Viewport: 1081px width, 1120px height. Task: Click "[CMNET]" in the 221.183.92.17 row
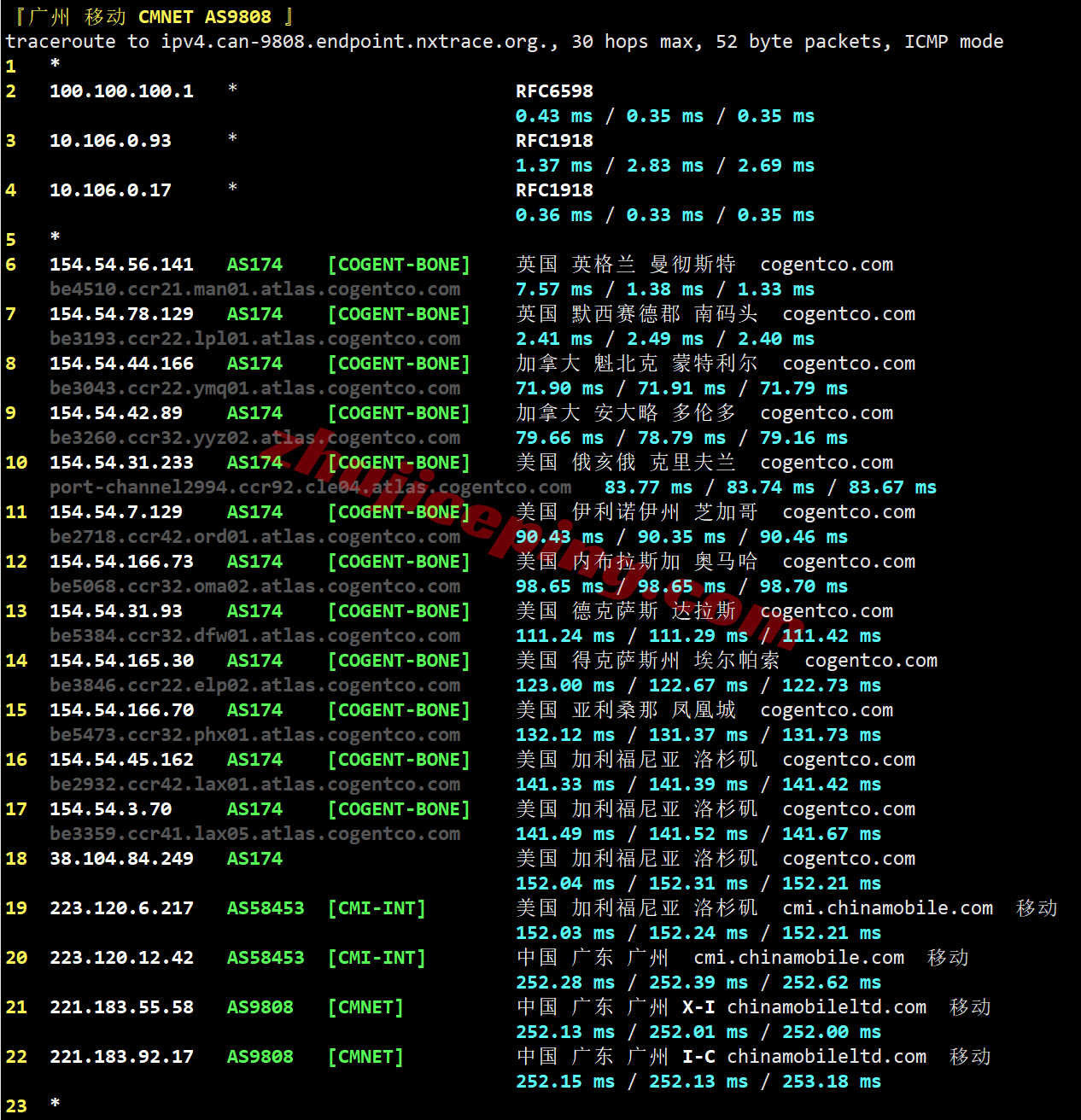(x=365, y=1057)
